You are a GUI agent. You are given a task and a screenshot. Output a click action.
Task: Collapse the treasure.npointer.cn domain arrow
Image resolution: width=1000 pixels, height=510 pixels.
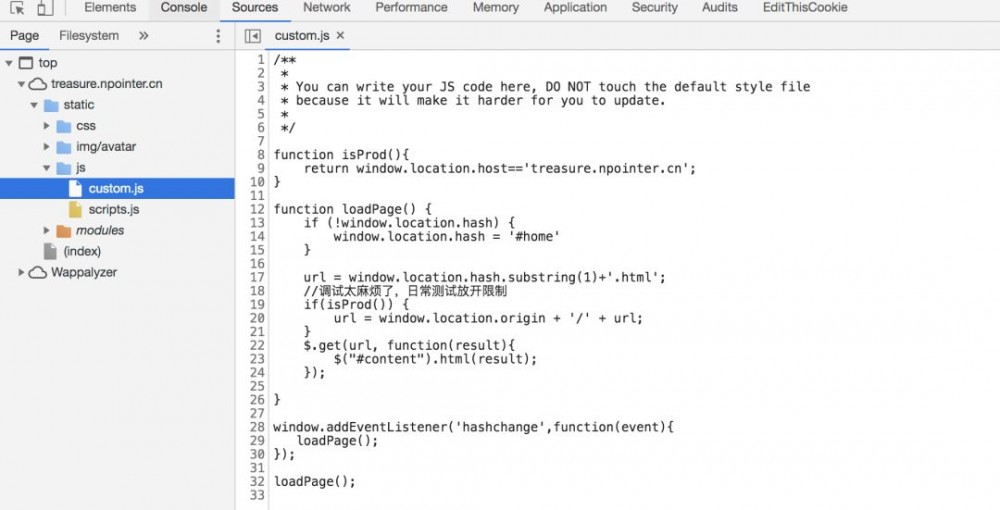[21, 84]
